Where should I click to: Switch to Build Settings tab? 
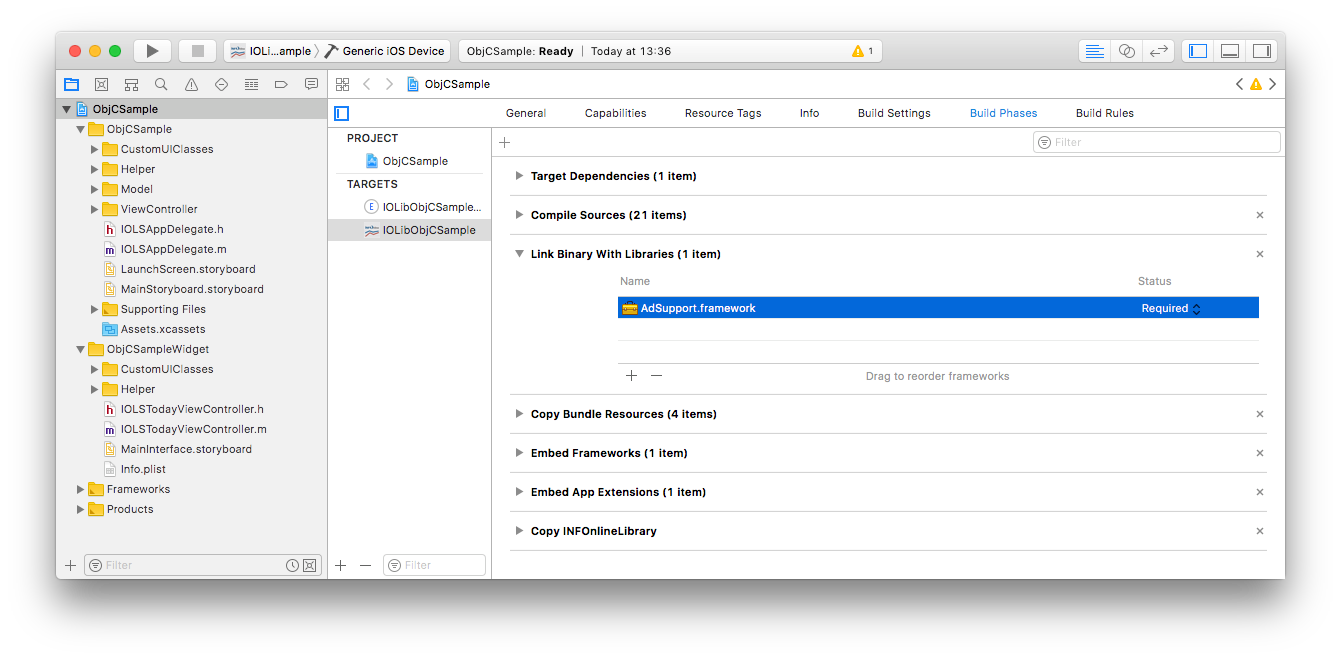coord(894,113)
